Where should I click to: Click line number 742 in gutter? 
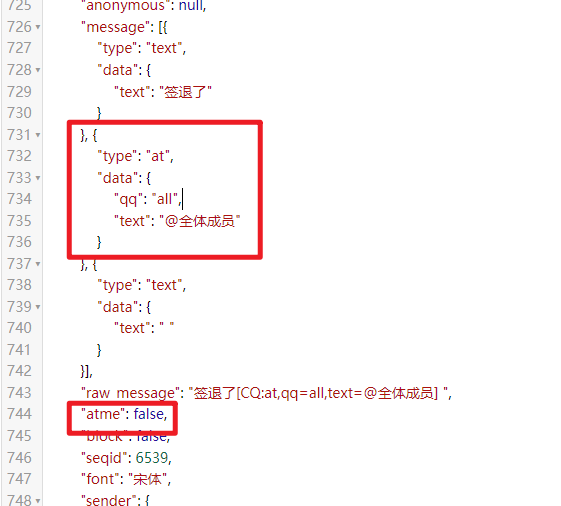click(x=19, y=371)
